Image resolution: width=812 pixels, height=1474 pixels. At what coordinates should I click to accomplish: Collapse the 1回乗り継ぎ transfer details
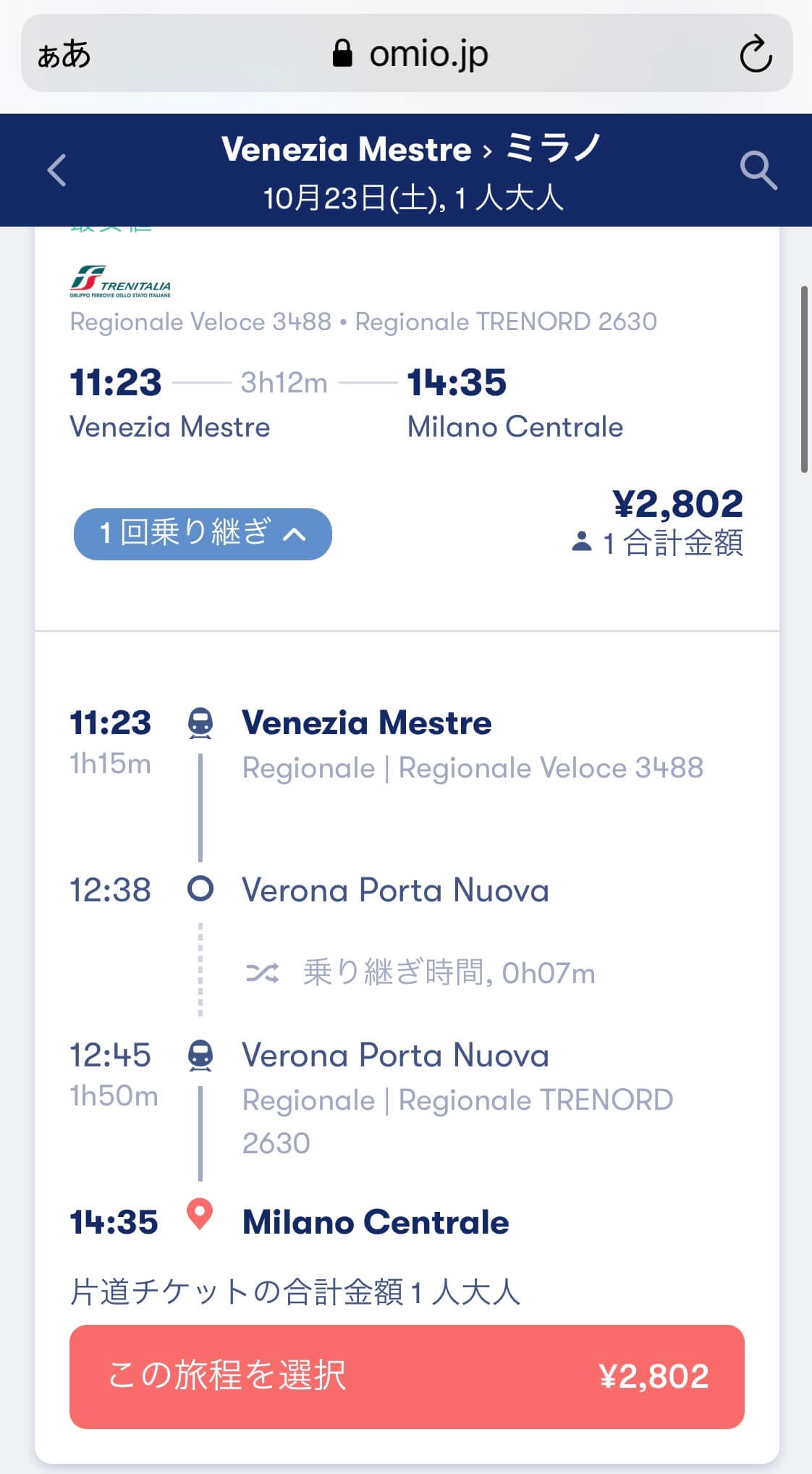[x=203, y=534]
